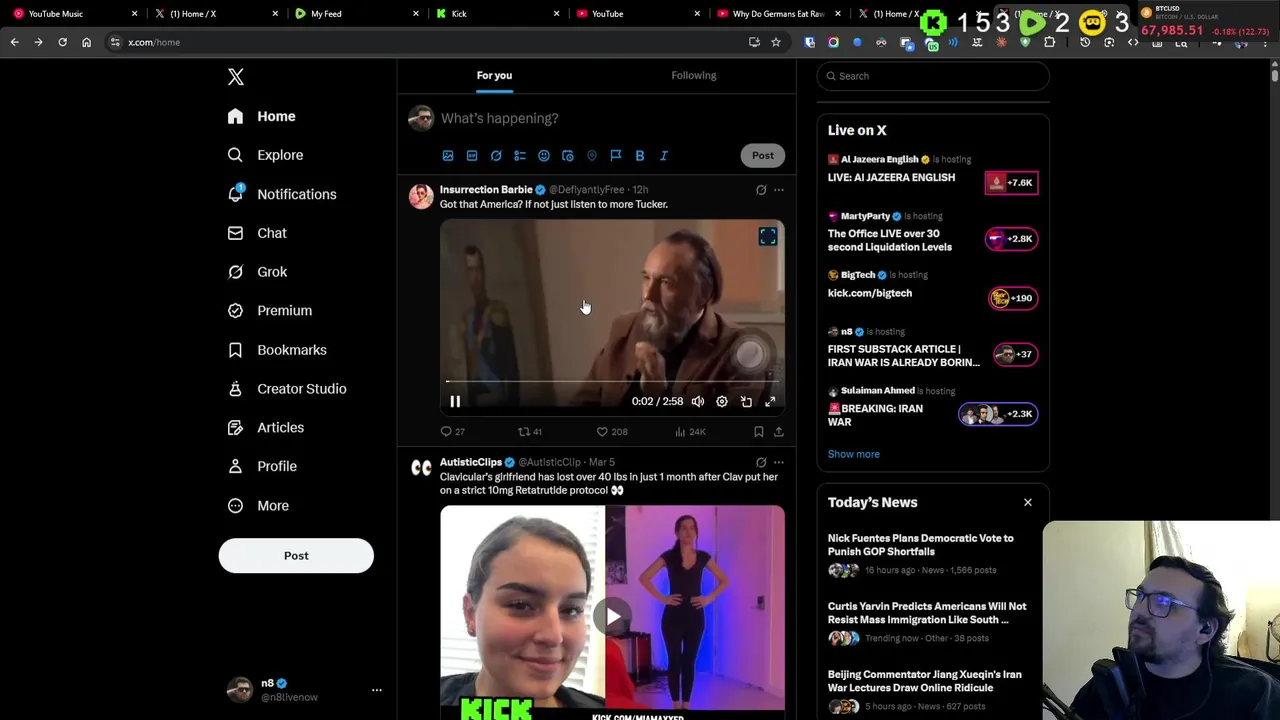Viewport: 1280px width, 720px height.
Task: View analytics of post with 24K views
Action: point(690,432)
